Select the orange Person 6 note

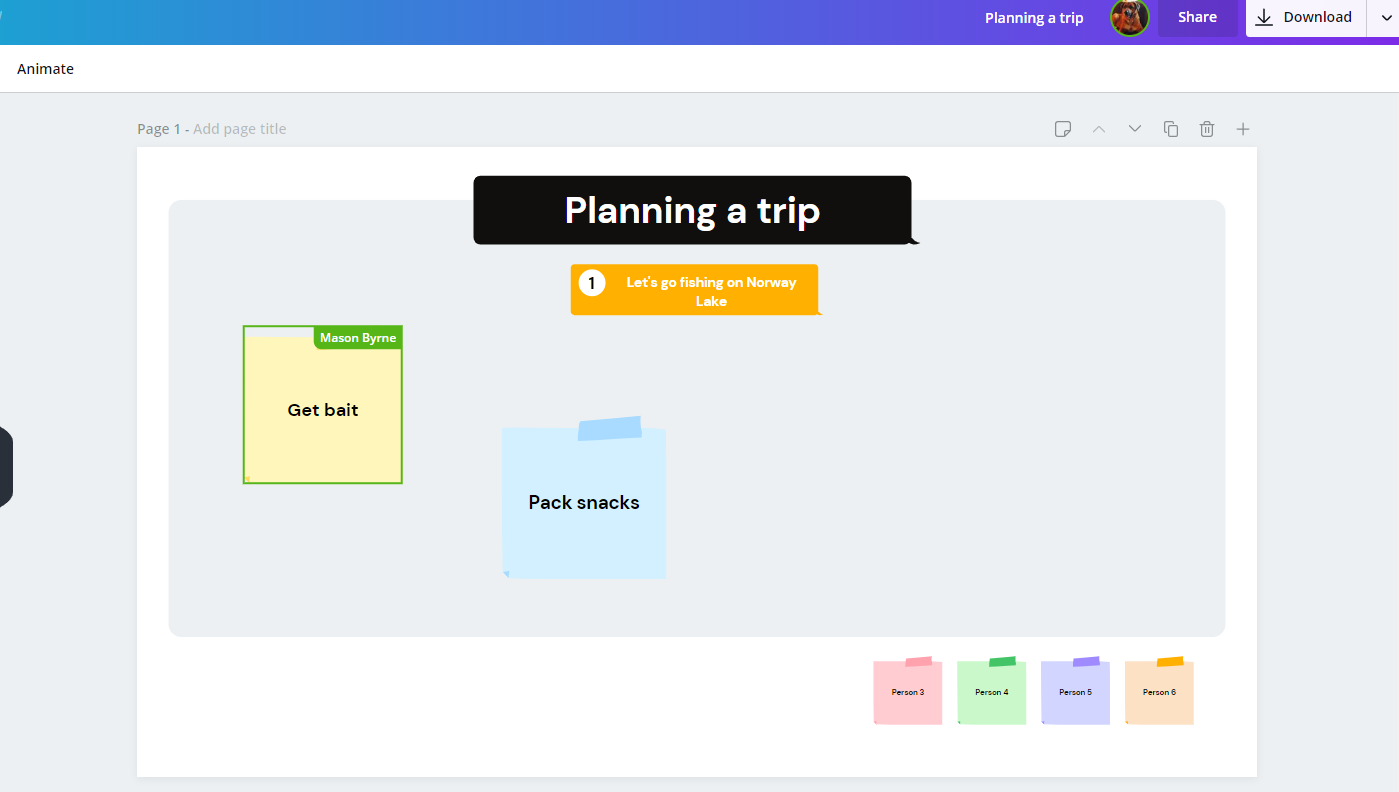pyautogui.click(x=1160, y=691)
